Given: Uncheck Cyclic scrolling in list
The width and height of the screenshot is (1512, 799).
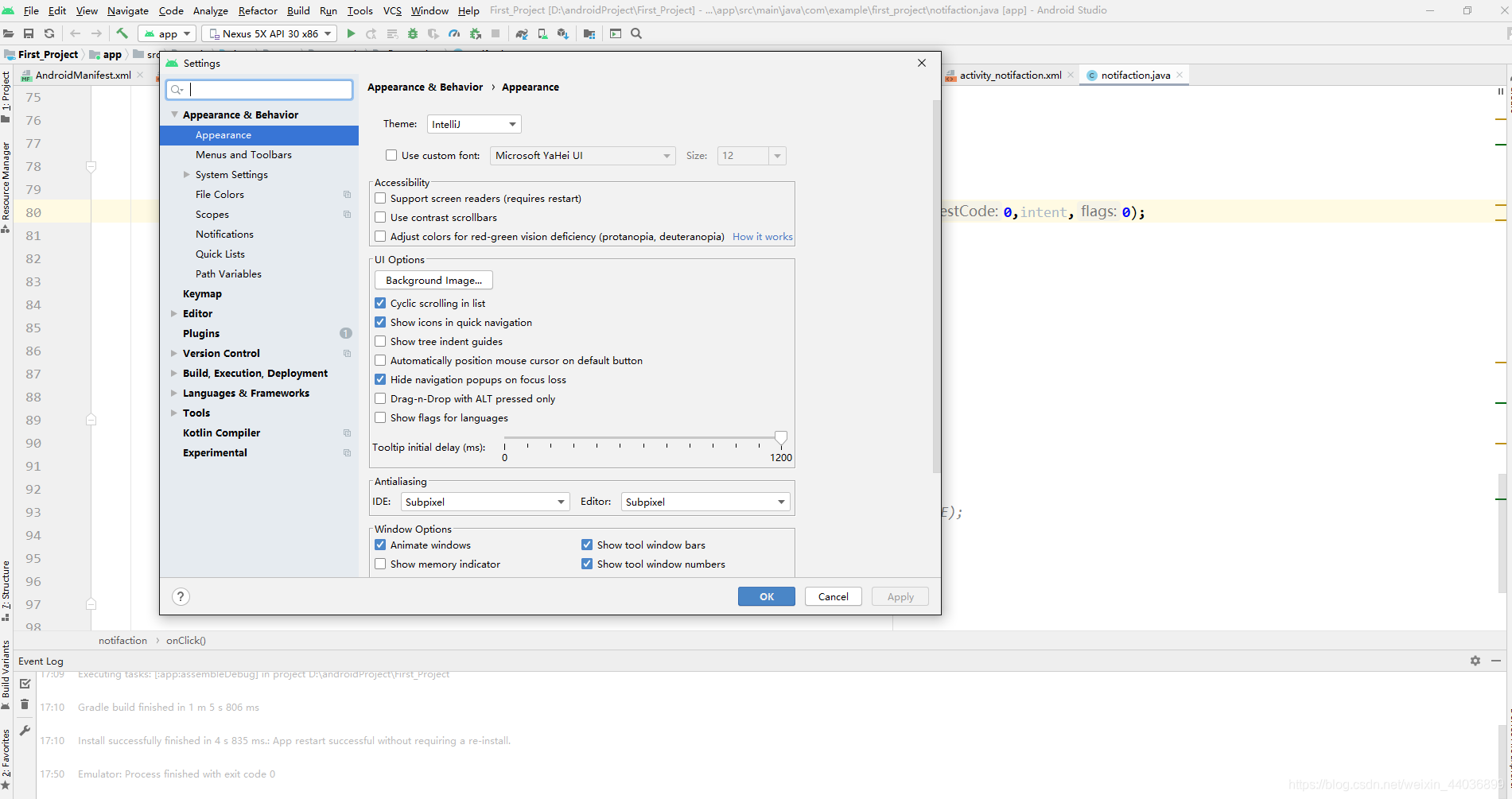Looking at the screenshot, I should click(380, 303).
